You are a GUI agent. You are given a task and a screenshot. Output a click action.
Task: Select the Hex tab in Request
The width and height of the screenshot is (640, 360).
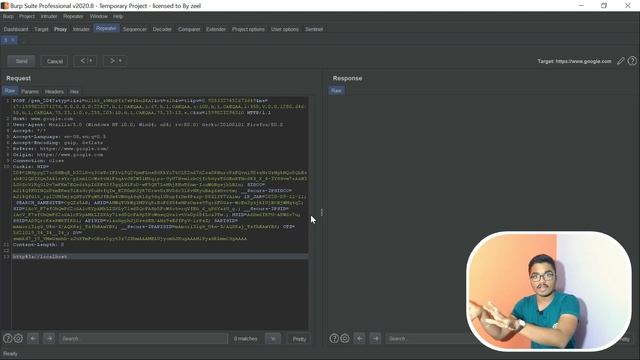point(74,92)
